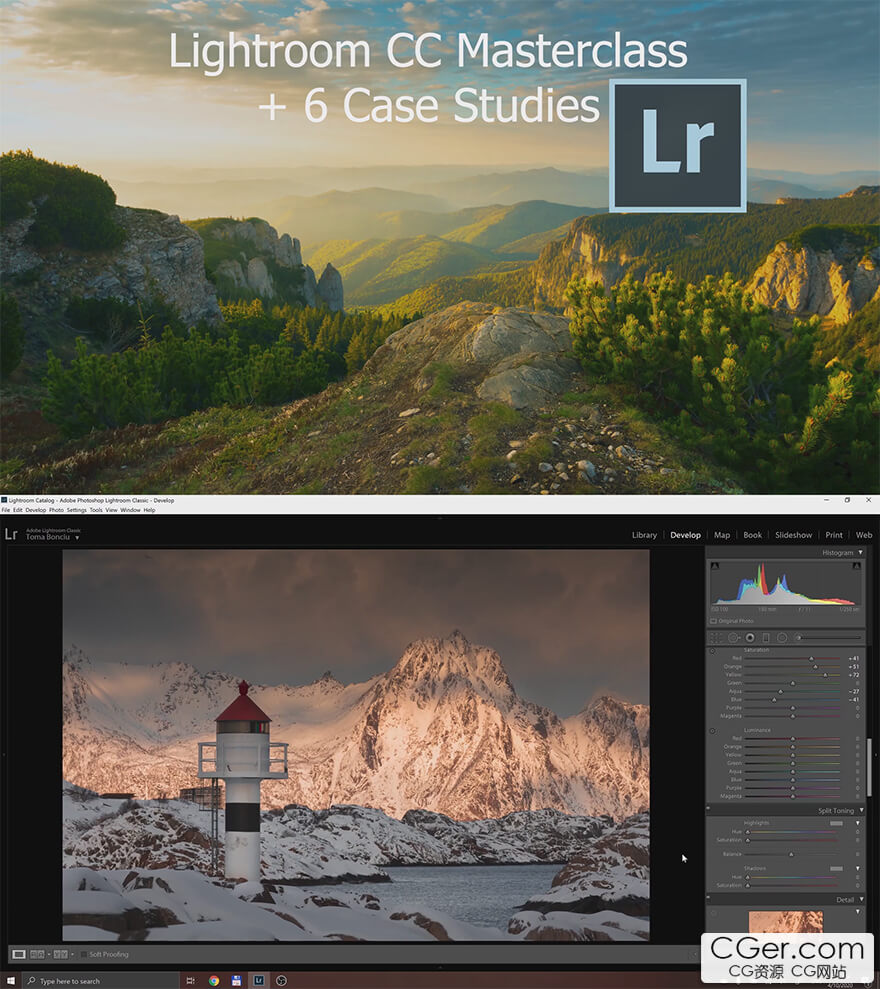
Task: Open OBS Studio from the taskbar
Action: click(x=281, y=981)
